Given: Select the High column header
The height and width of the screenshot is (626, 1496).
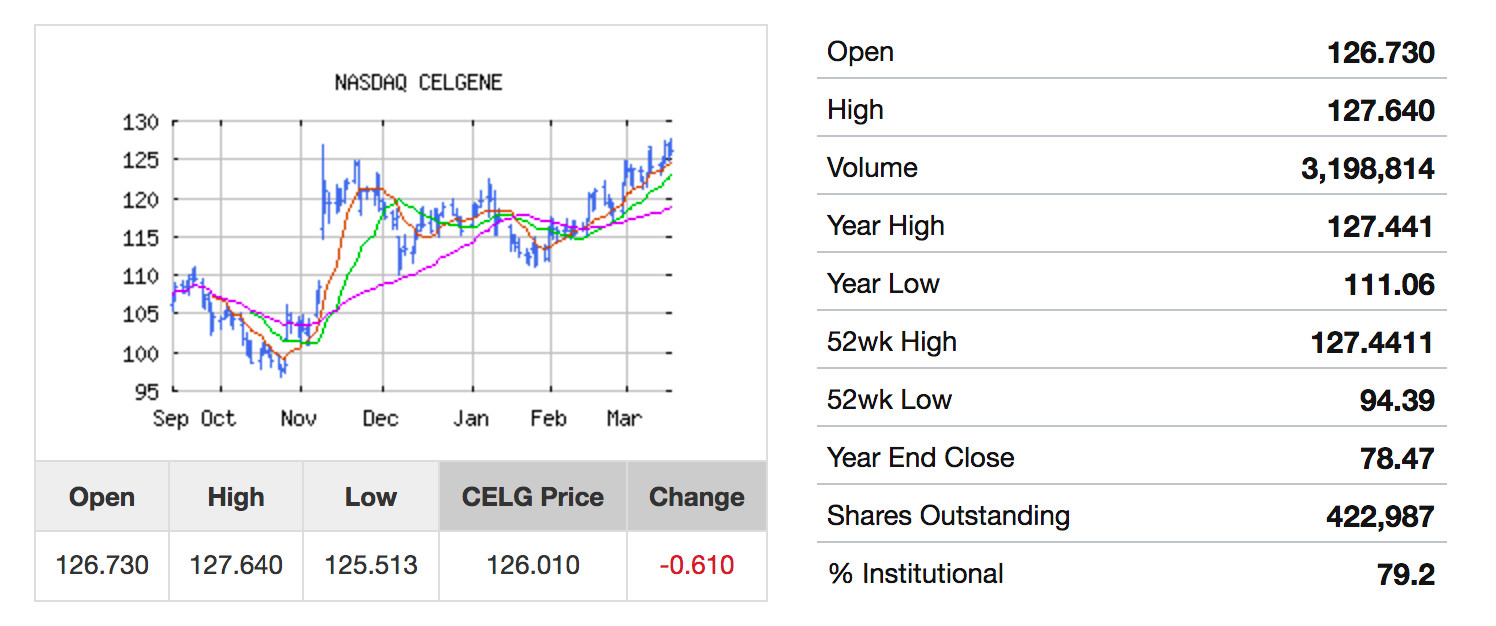Looking at the screenshot, I should [x=236, y=497].
